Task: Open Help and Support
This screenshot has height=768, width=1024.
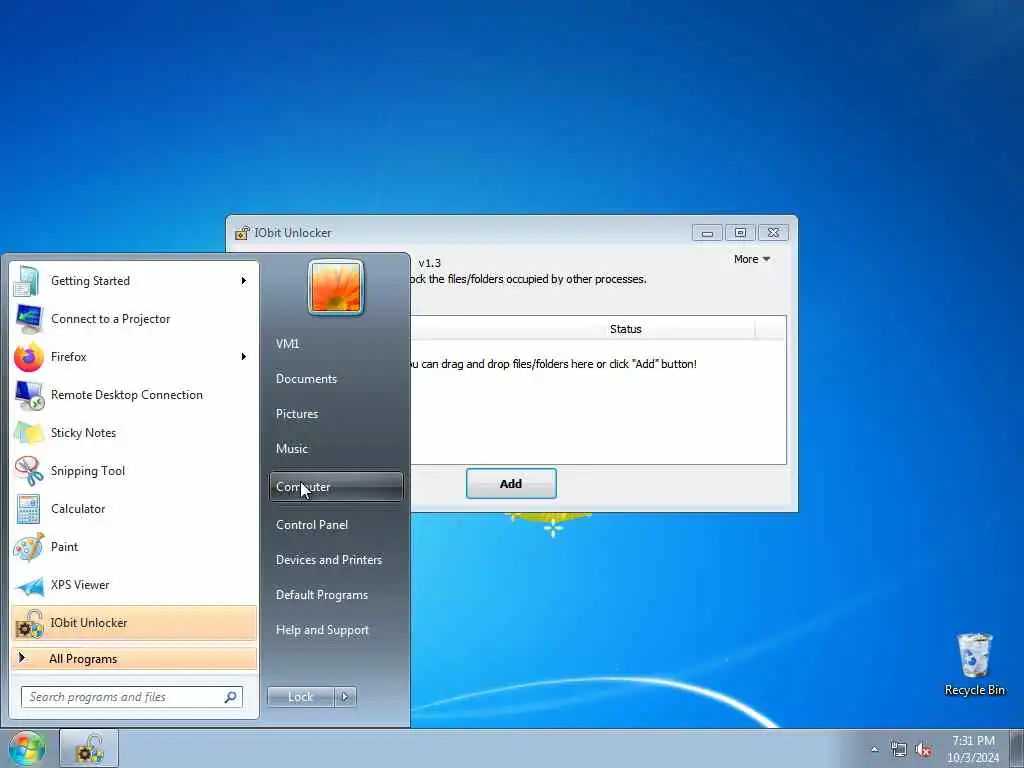Action: point(323,630)
